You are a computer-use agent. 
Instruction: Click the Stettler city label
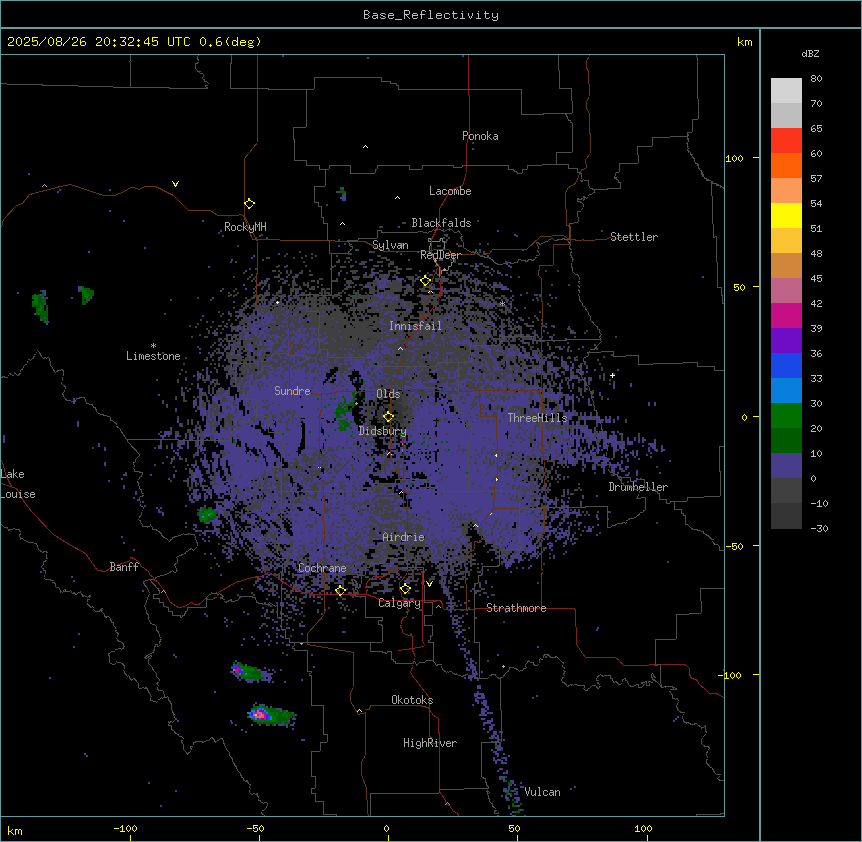point(634,237)
